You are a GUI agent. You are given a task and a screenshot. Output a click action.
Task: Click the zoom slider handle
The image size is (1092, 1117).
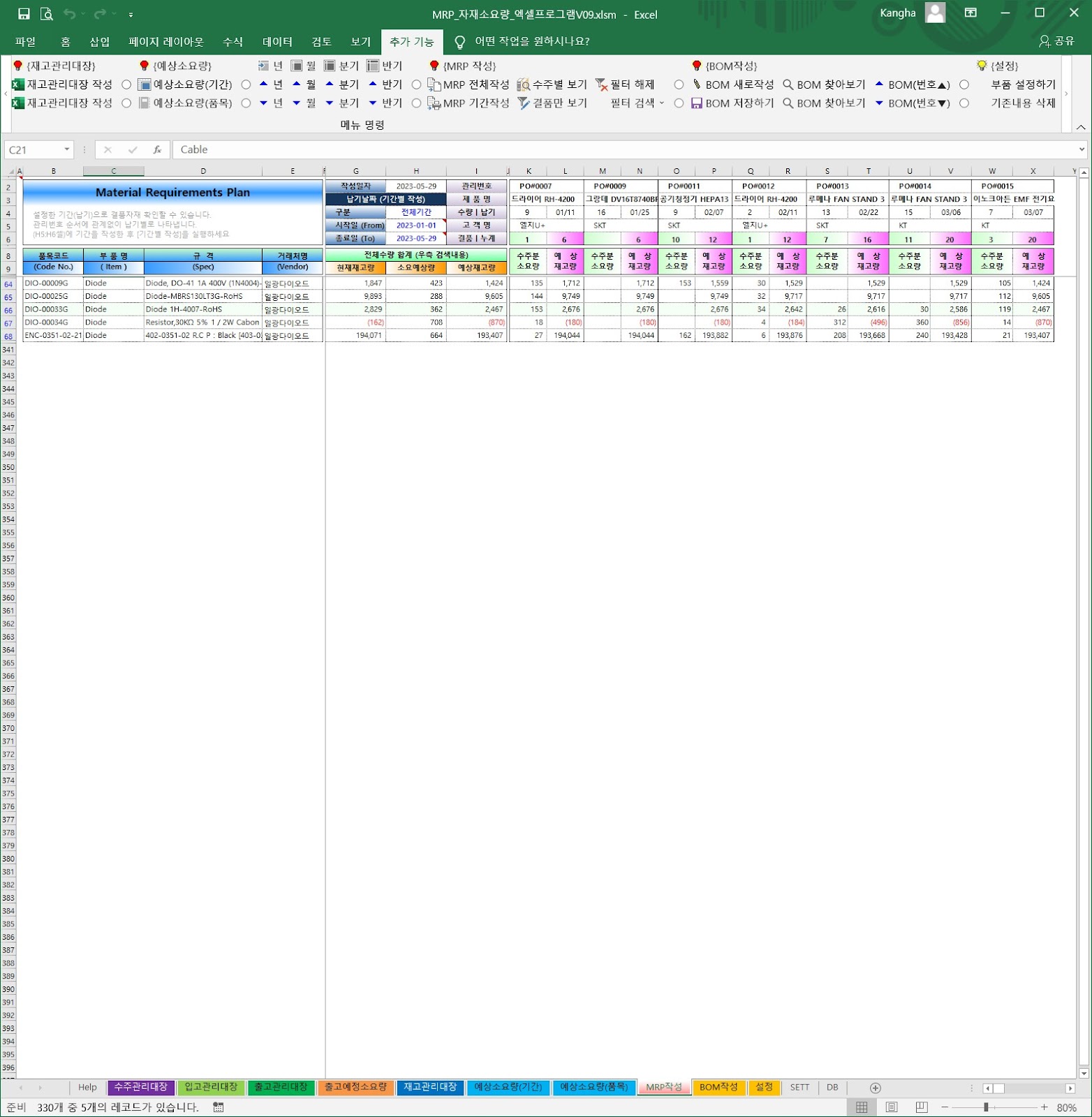click(x=986, y=1107)
